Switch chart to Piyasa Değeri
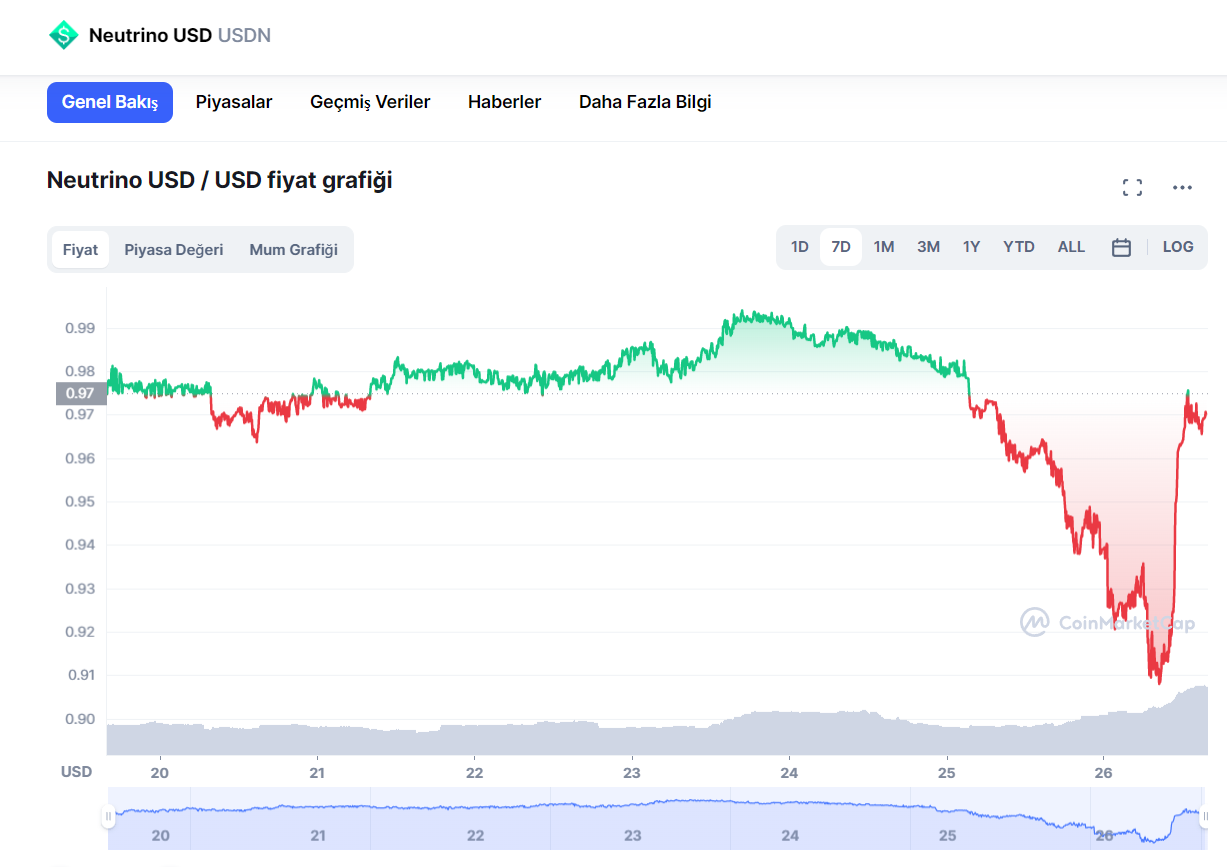 point(173,250)
